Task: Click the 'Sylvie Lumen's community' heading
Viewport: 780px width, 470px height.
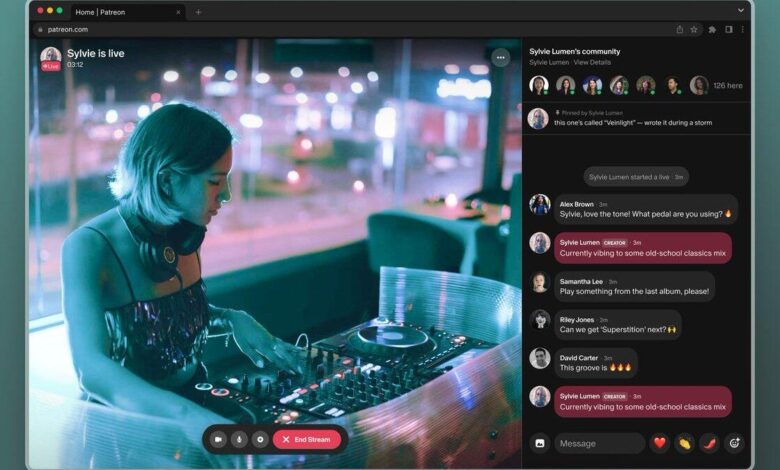Action: pos(575,51)
